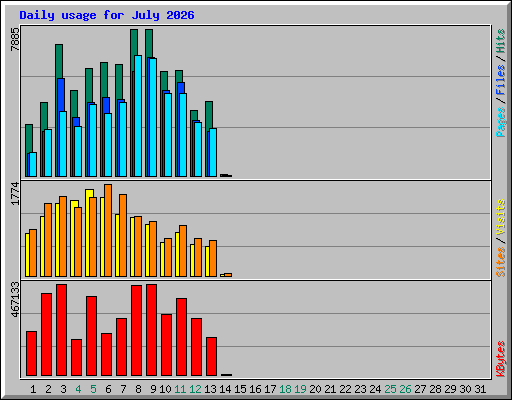Click day 6 on the x-axis

pos(108,389)
